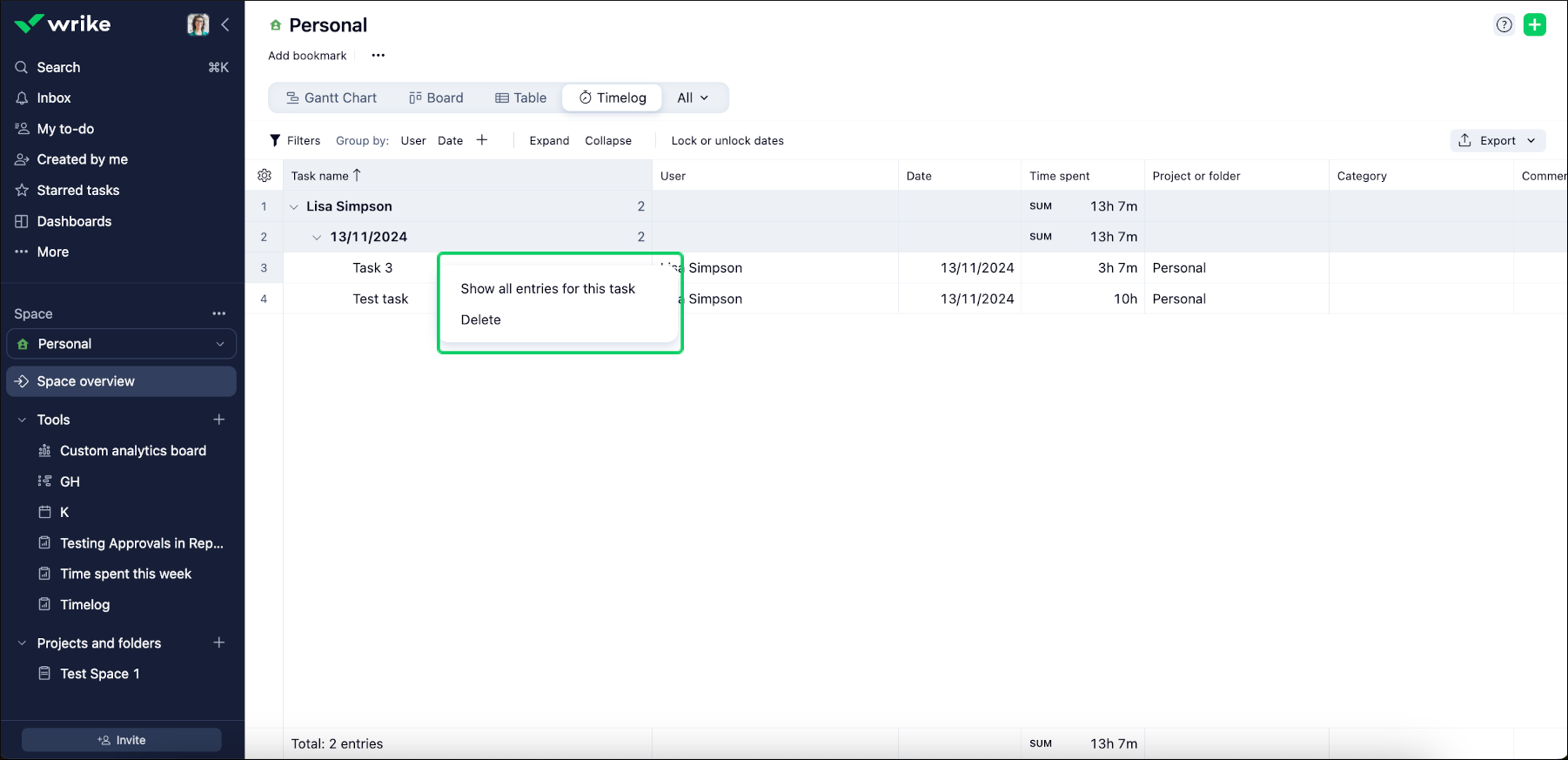Click the user profile avatar
Screen dimensions: 1568x760
tap(198, 24)
